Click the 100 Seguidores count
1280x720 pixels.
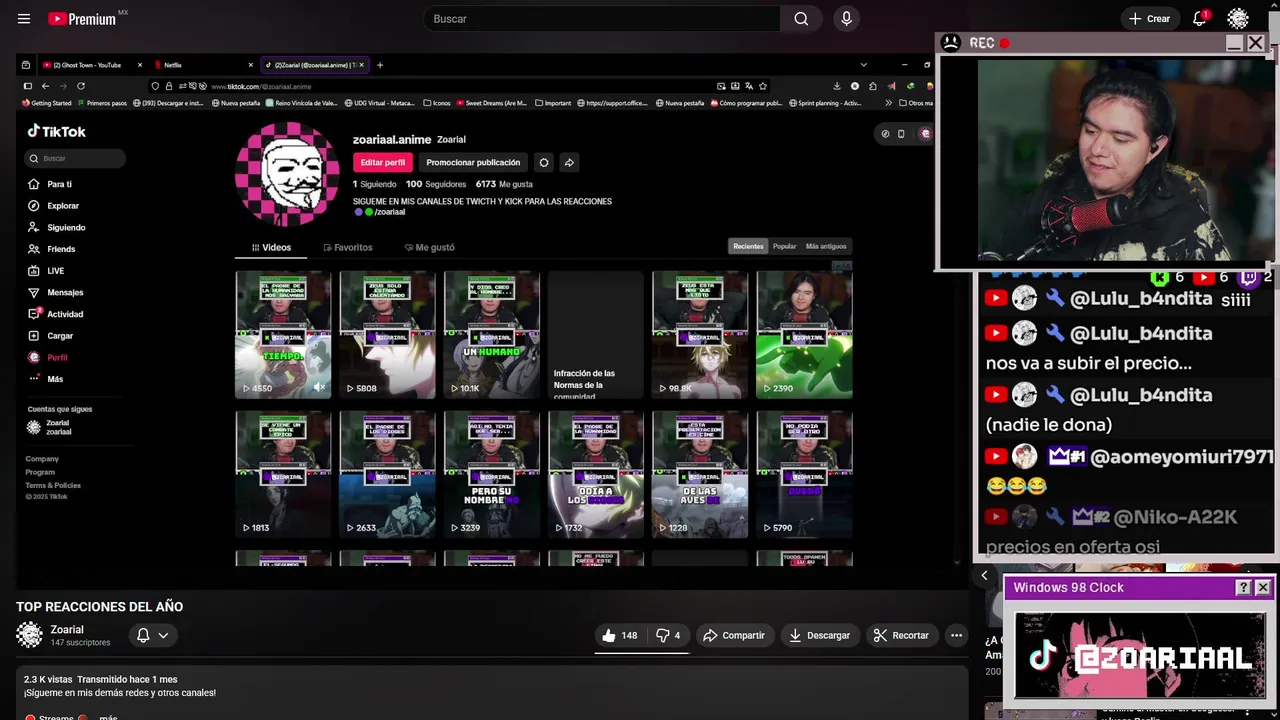point(436,184)
